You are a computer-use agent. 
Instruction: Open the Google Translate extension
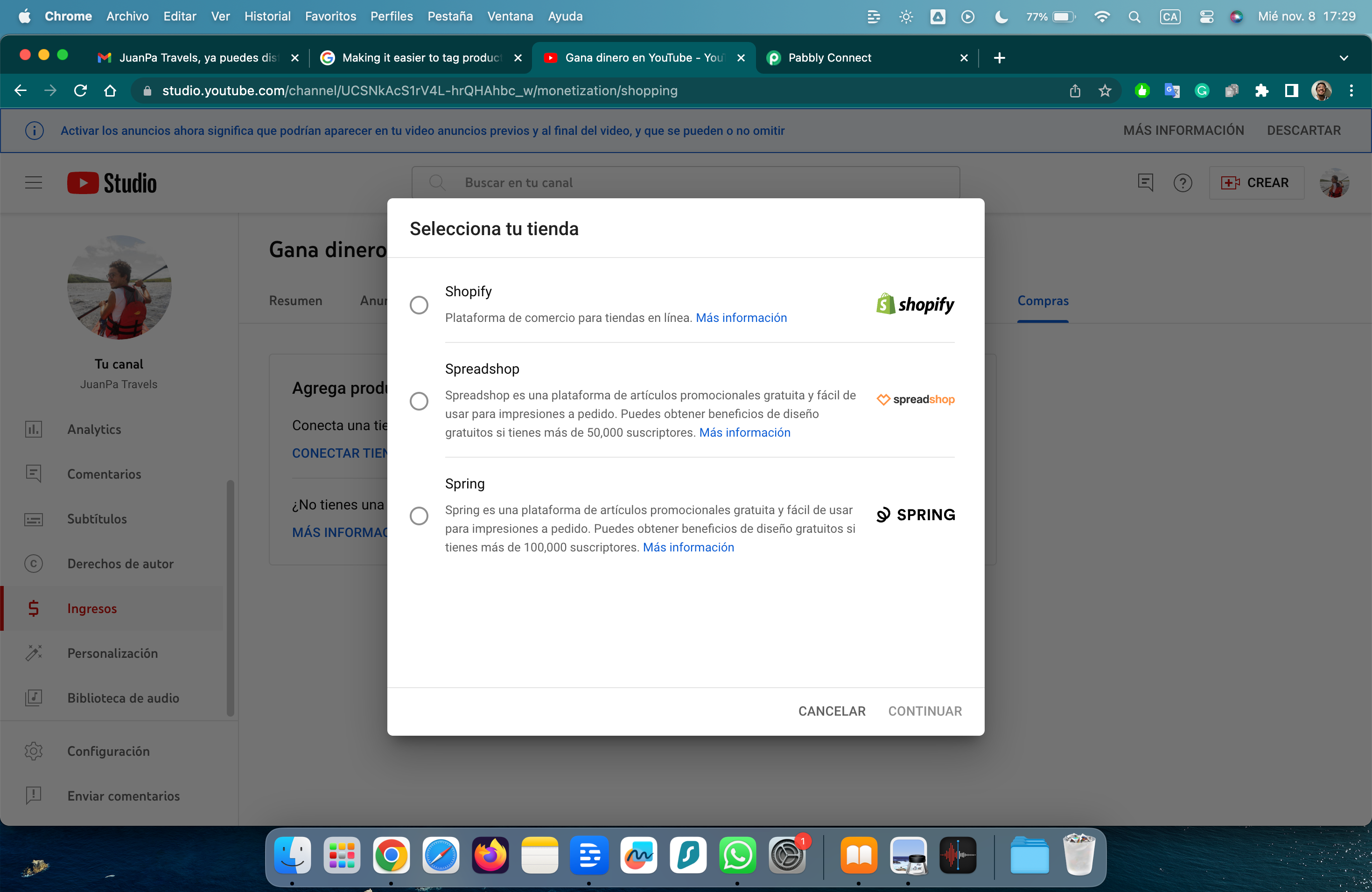[x=1171, y=91]
